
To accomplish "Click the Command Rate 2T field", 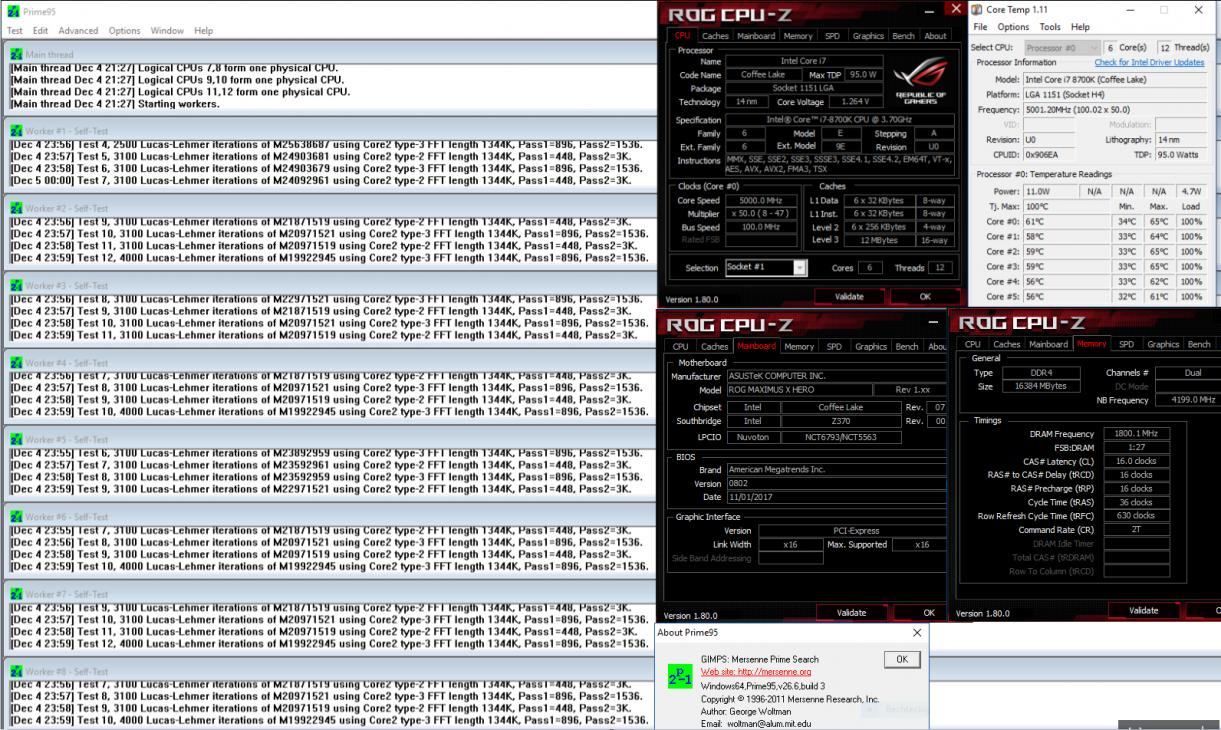I will tap(1135, 530).
